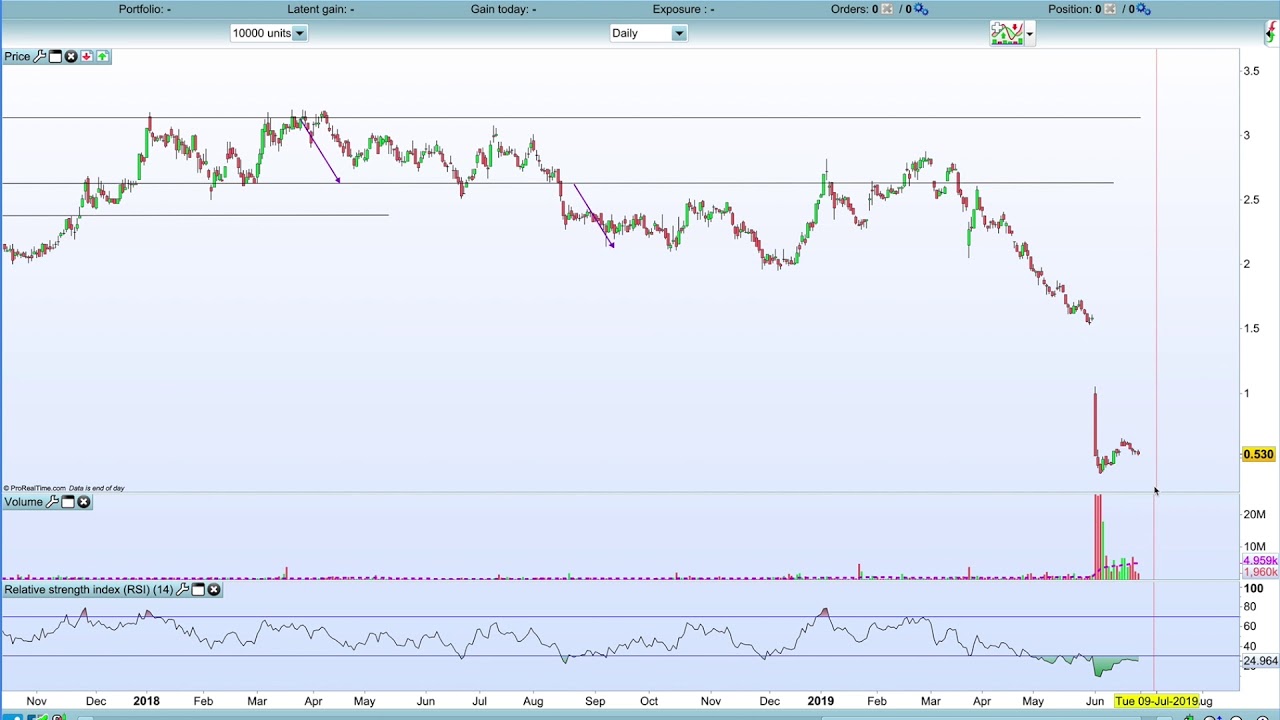
Task: Open Position gear settings
Action: [1144, 9]
